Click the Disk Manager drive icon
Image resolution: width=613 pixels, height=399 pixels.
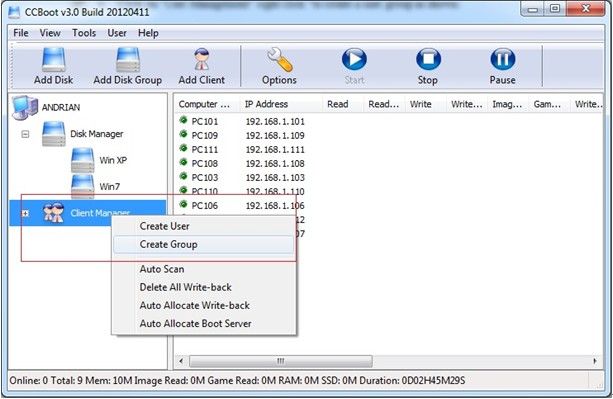54,134
